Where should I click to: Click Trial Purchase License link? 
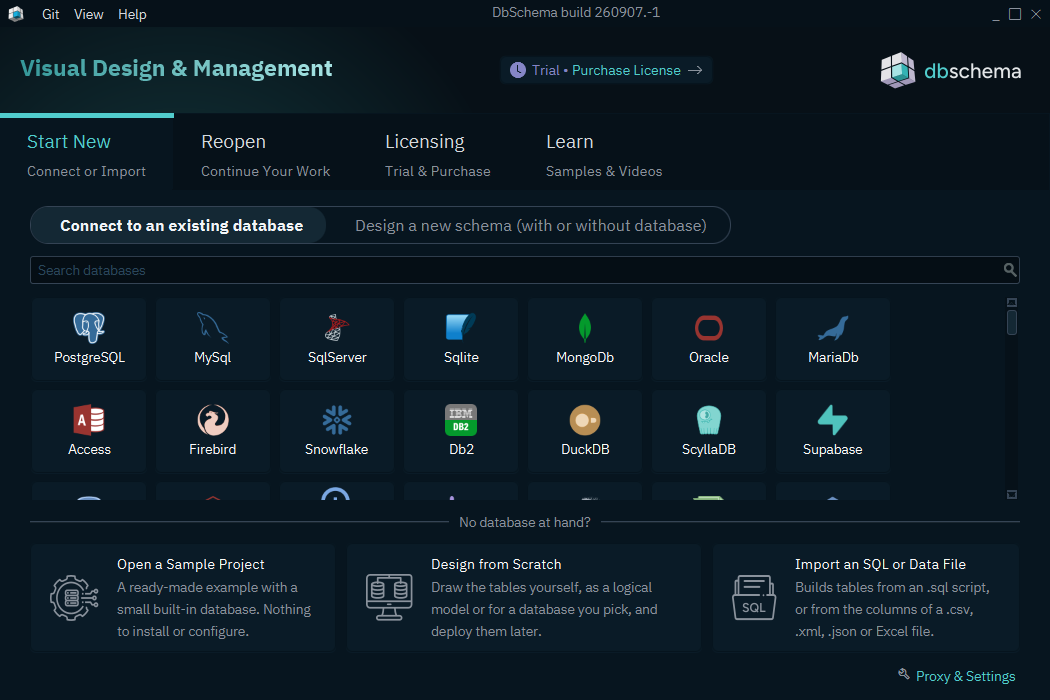pos(606,70)
